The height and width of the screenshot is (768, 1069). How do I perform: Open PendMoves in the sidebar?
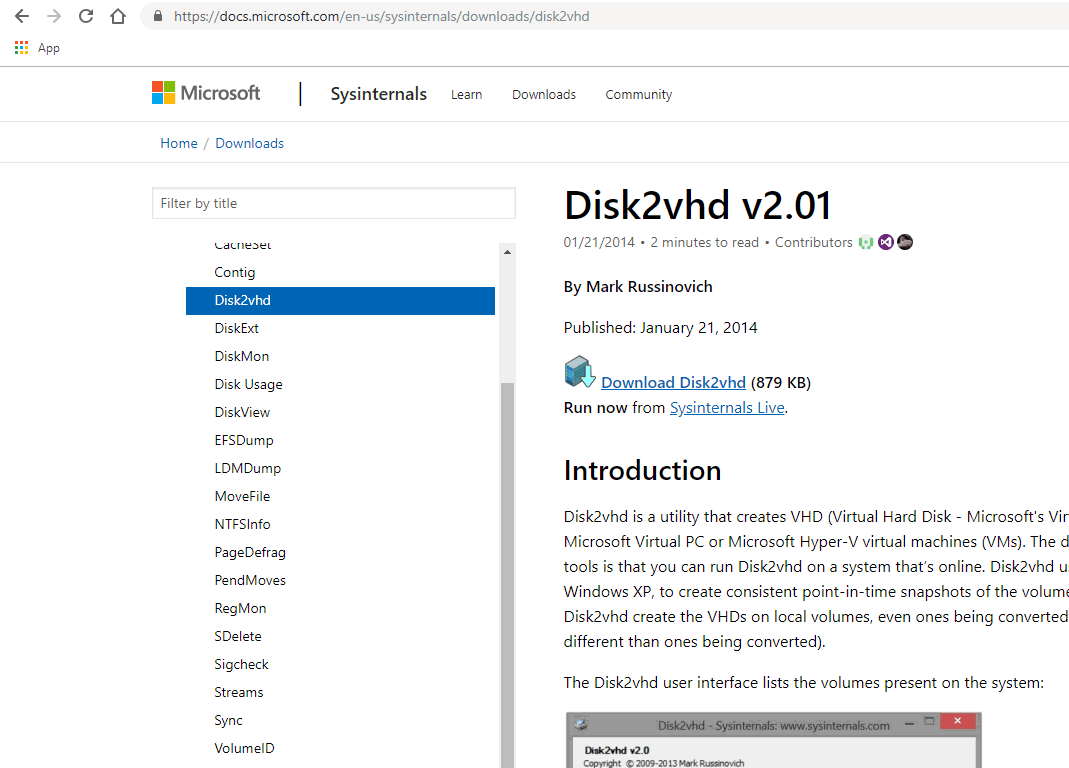tap(250, 580)
